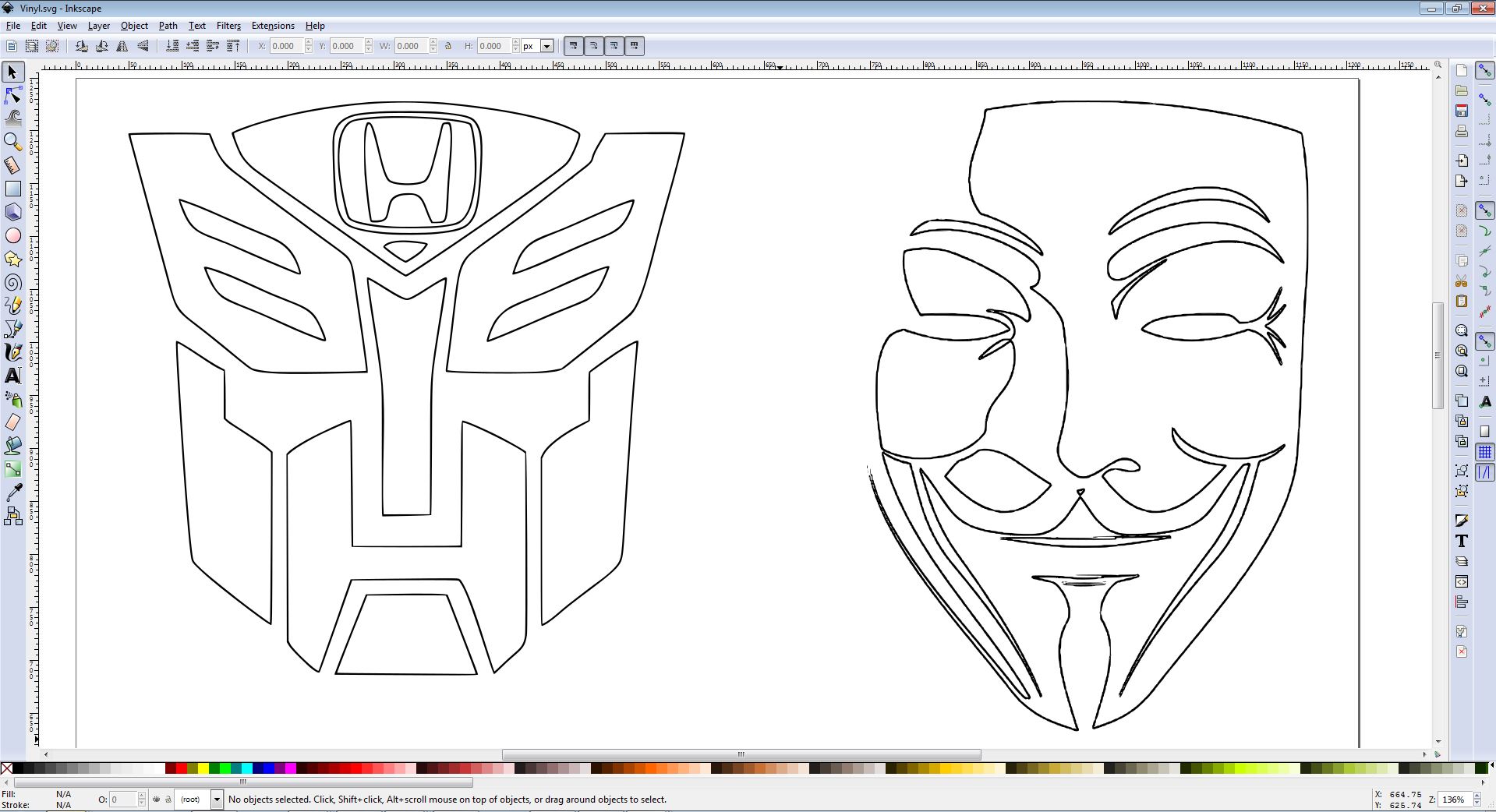Open the Path menu
This screenshot has height=812, width=1496.
click(168, 26)
